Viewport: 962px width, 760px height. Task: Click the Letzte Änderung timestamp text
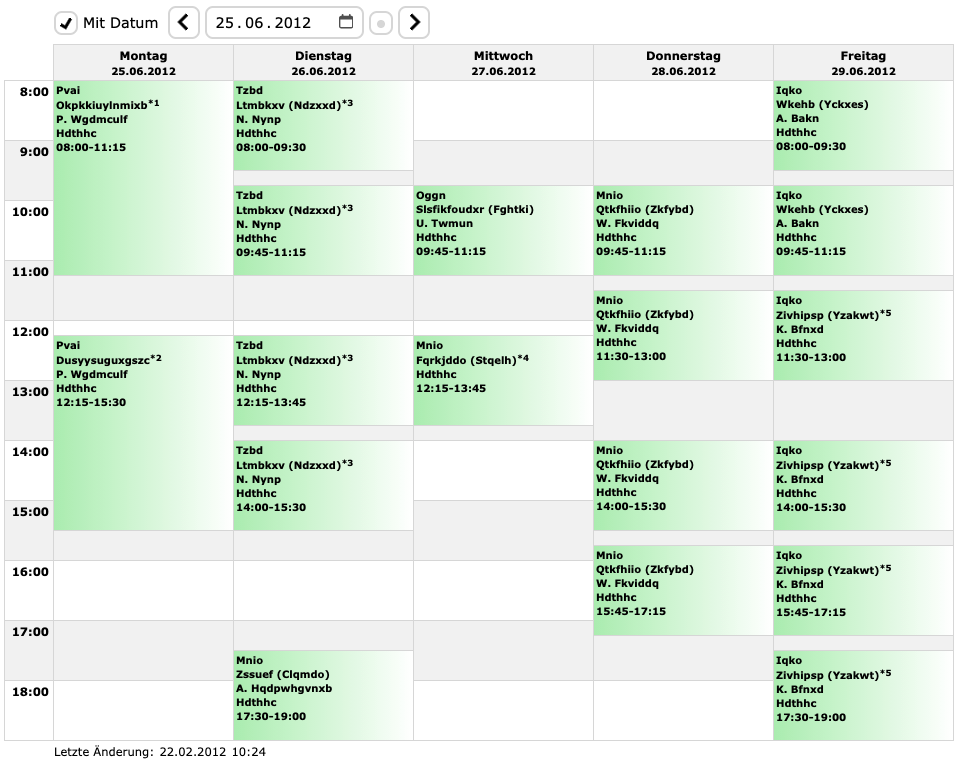click(158, 750)
